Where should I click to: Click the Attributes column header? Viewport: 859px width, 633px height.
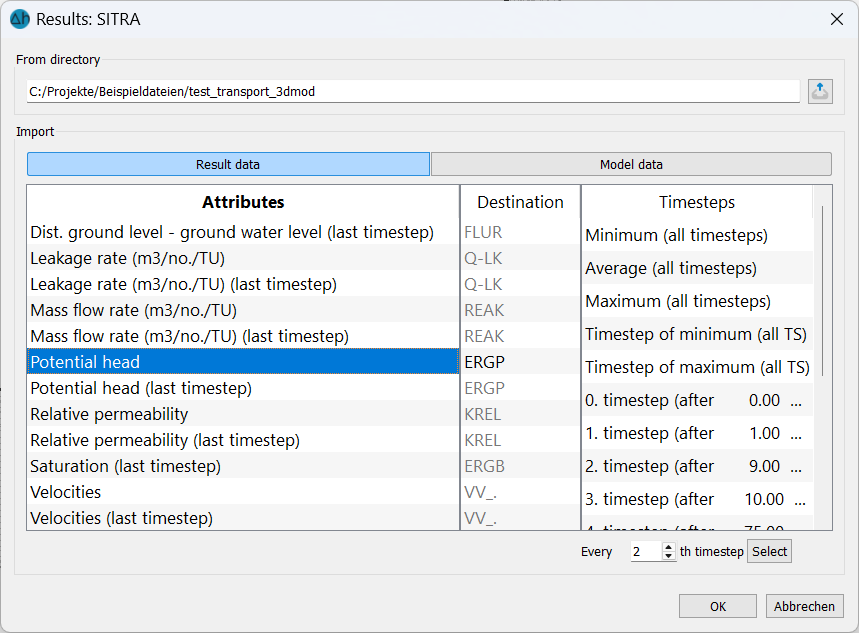pos(243,202)
